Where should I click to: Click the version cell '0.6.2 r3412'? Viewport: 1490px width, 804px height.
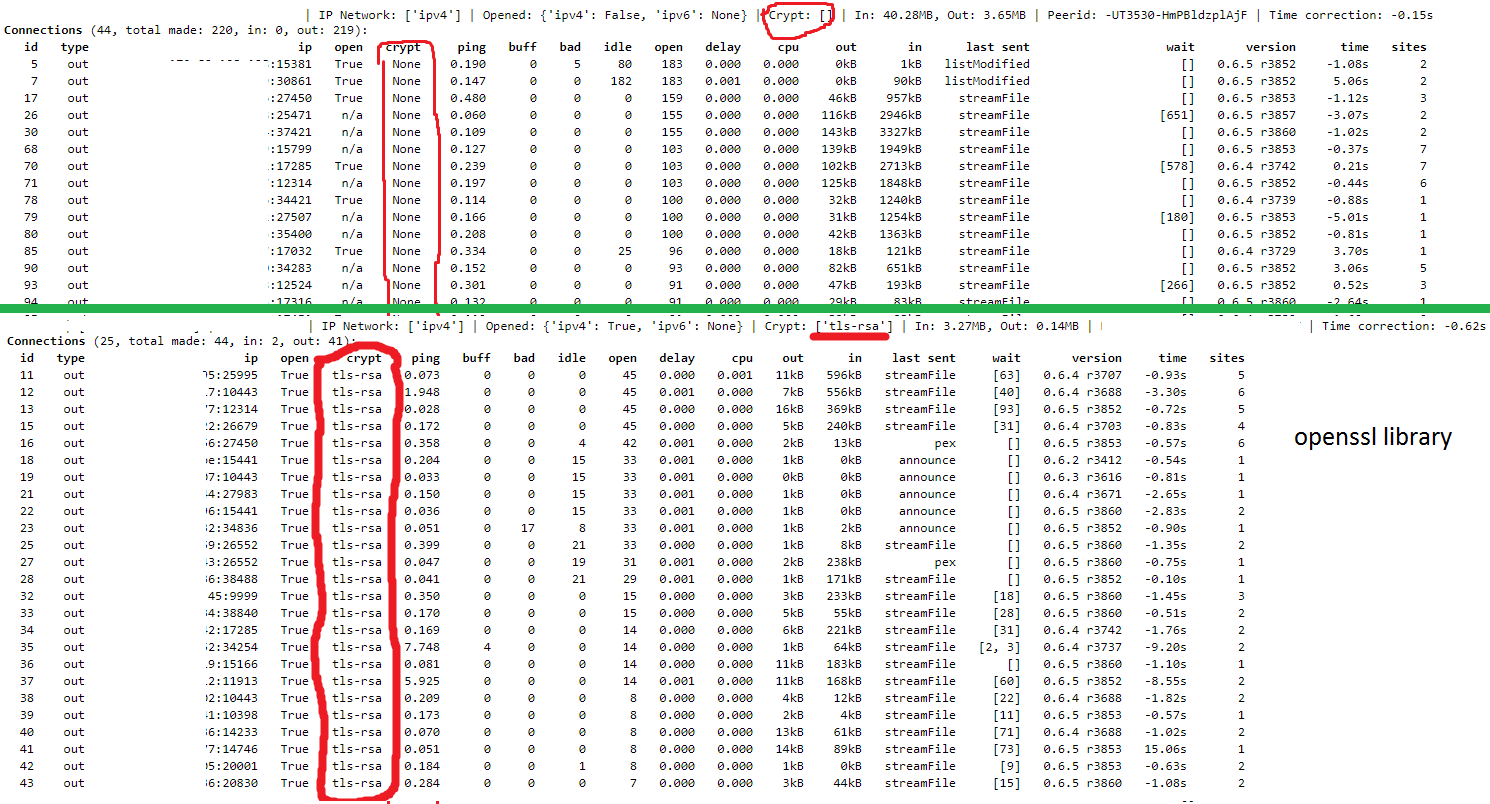pyautogui.click(x=1082, y=460)
